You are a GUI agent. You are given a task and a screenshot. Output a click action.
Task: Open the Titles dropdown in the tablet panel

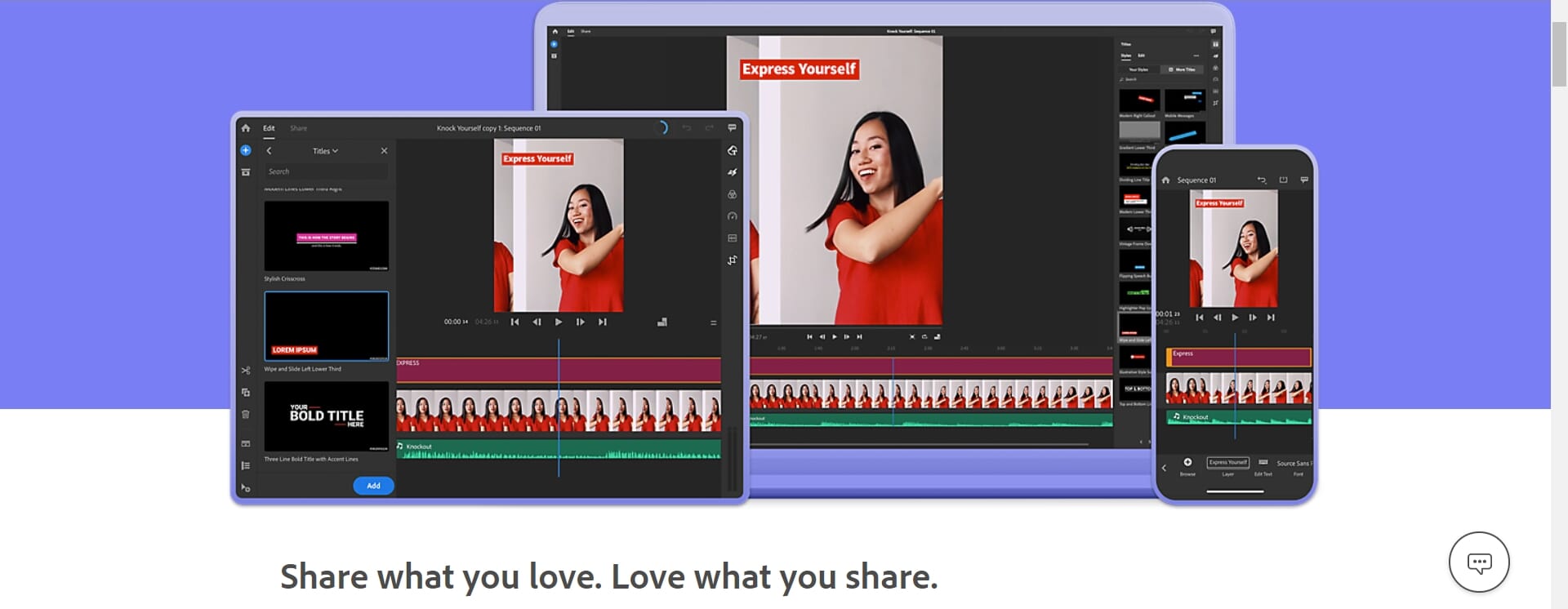click(x=325, y=151)
